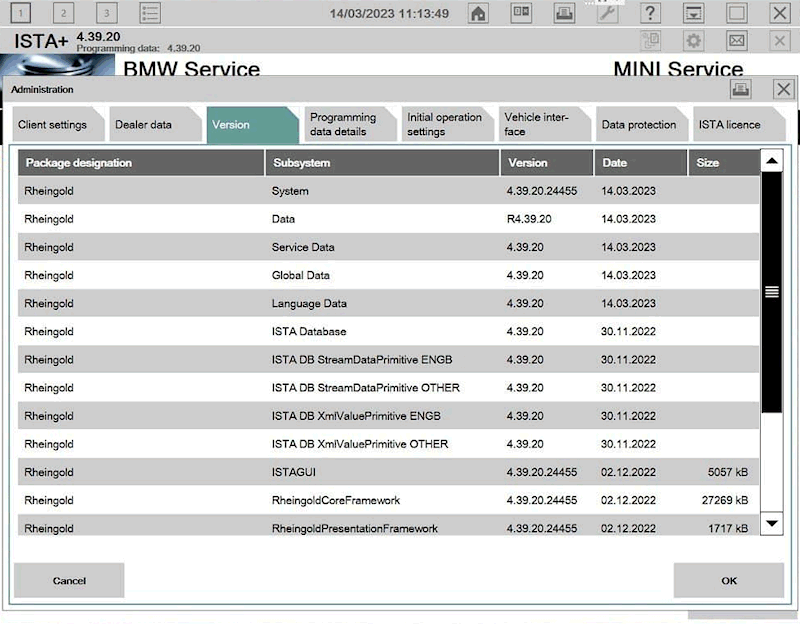This screenshot has height=624, width=800.
Task: Click the wrench tools icon
Action: point(607,13)
